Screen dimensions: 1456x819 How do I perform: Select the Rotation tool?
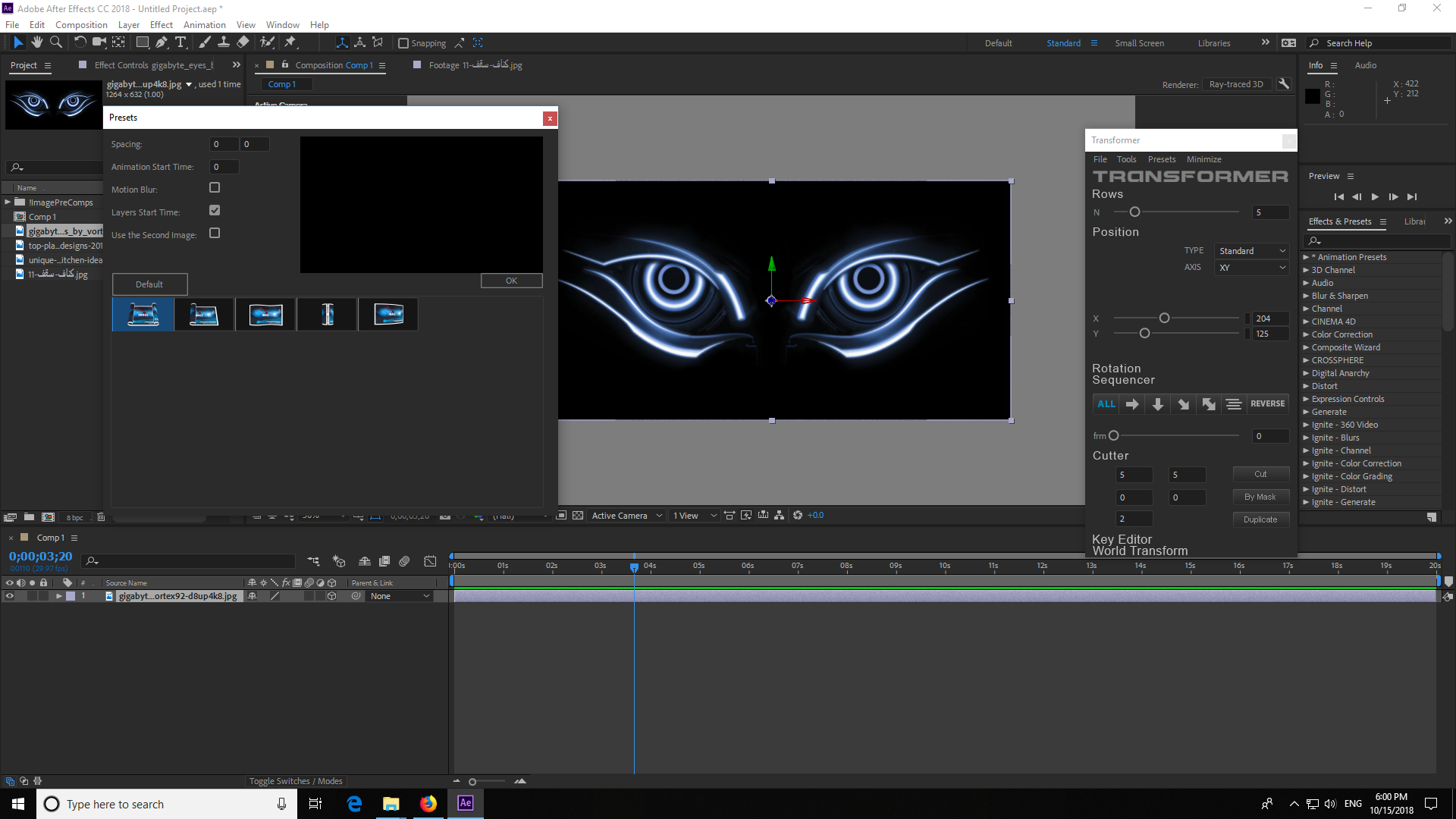(80, 42)
